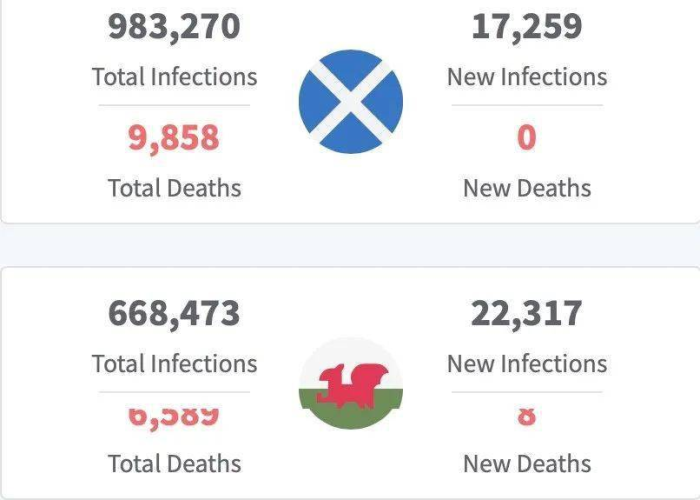Click Scotland total deaths 9,858
The height and width of the screenshot is (500, 700).
click(174, 138)
